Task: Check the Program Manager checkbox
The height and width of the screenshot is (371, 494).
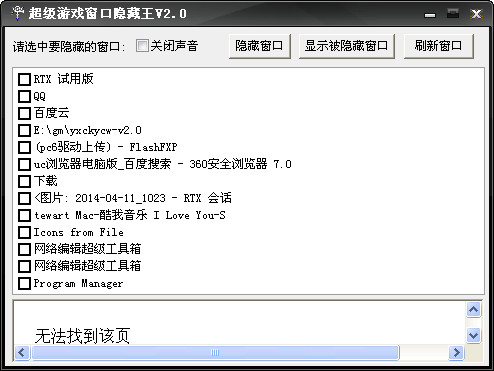Action: (x=24, y=283)
